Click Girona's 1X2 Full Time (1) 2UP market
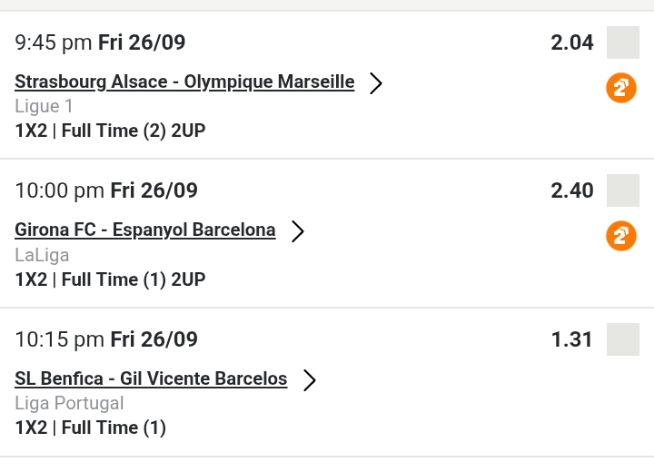This screenshot has height=466, width=654. (110, 280)
